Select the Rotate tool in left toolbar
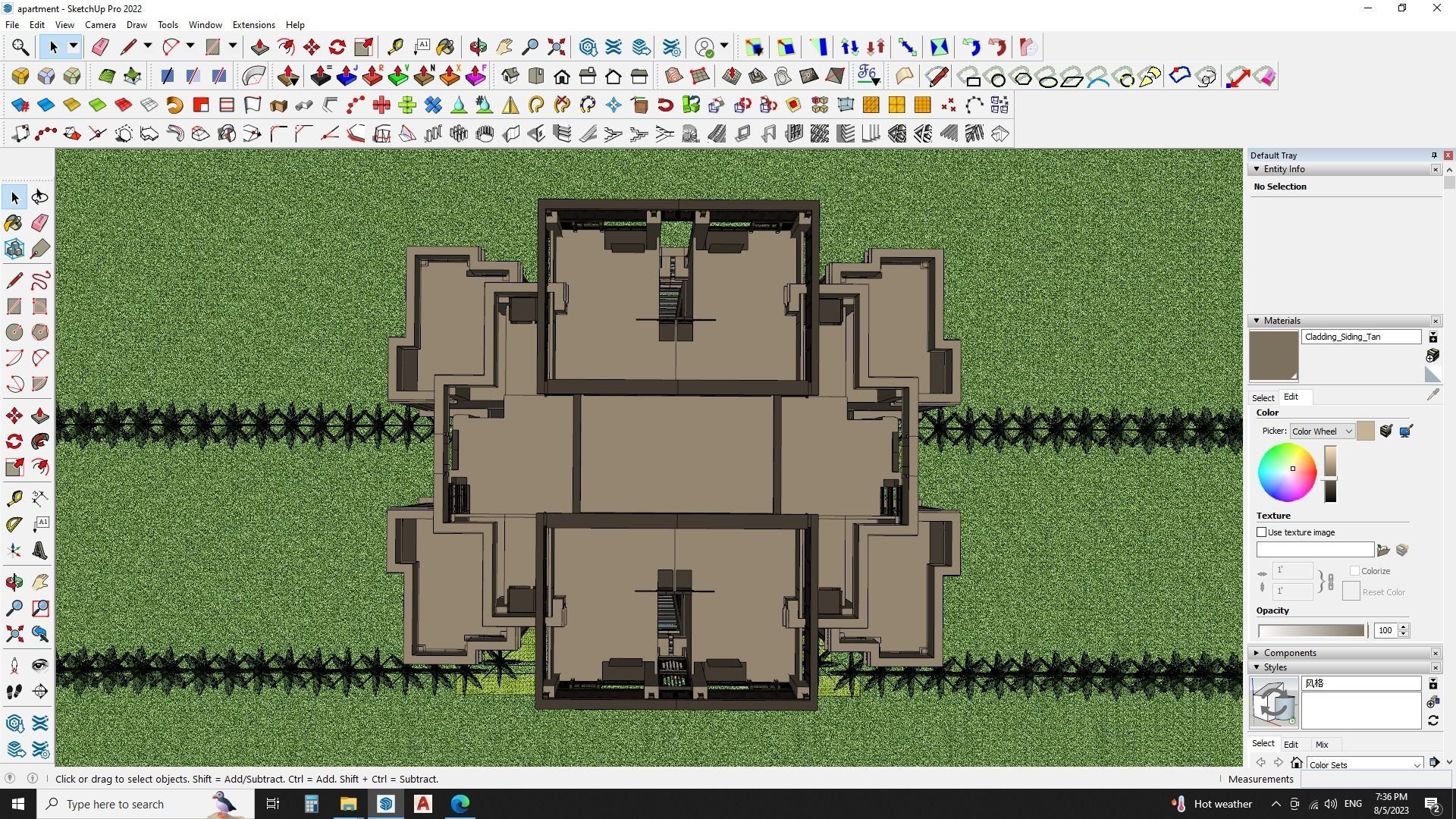 pyautogui.click(x=14, y=441)
